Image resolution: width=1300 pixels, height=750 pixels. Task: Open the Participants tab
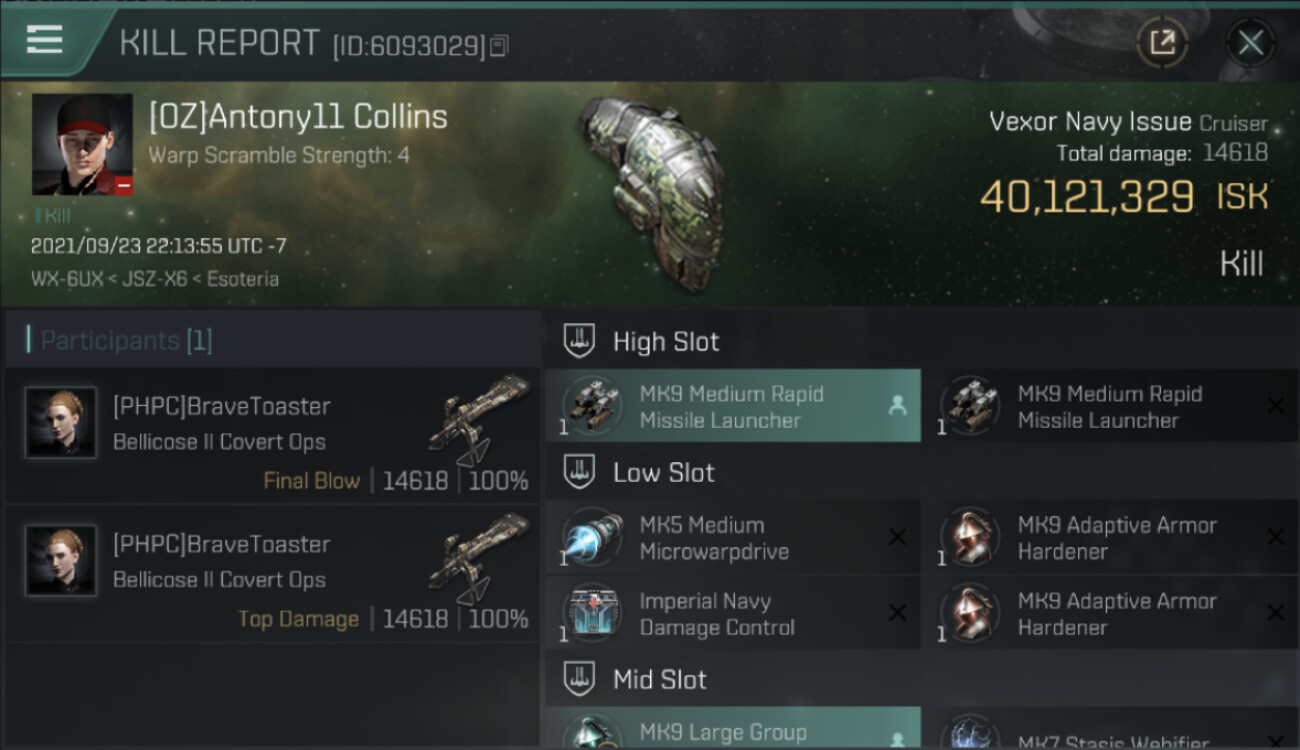127,341
